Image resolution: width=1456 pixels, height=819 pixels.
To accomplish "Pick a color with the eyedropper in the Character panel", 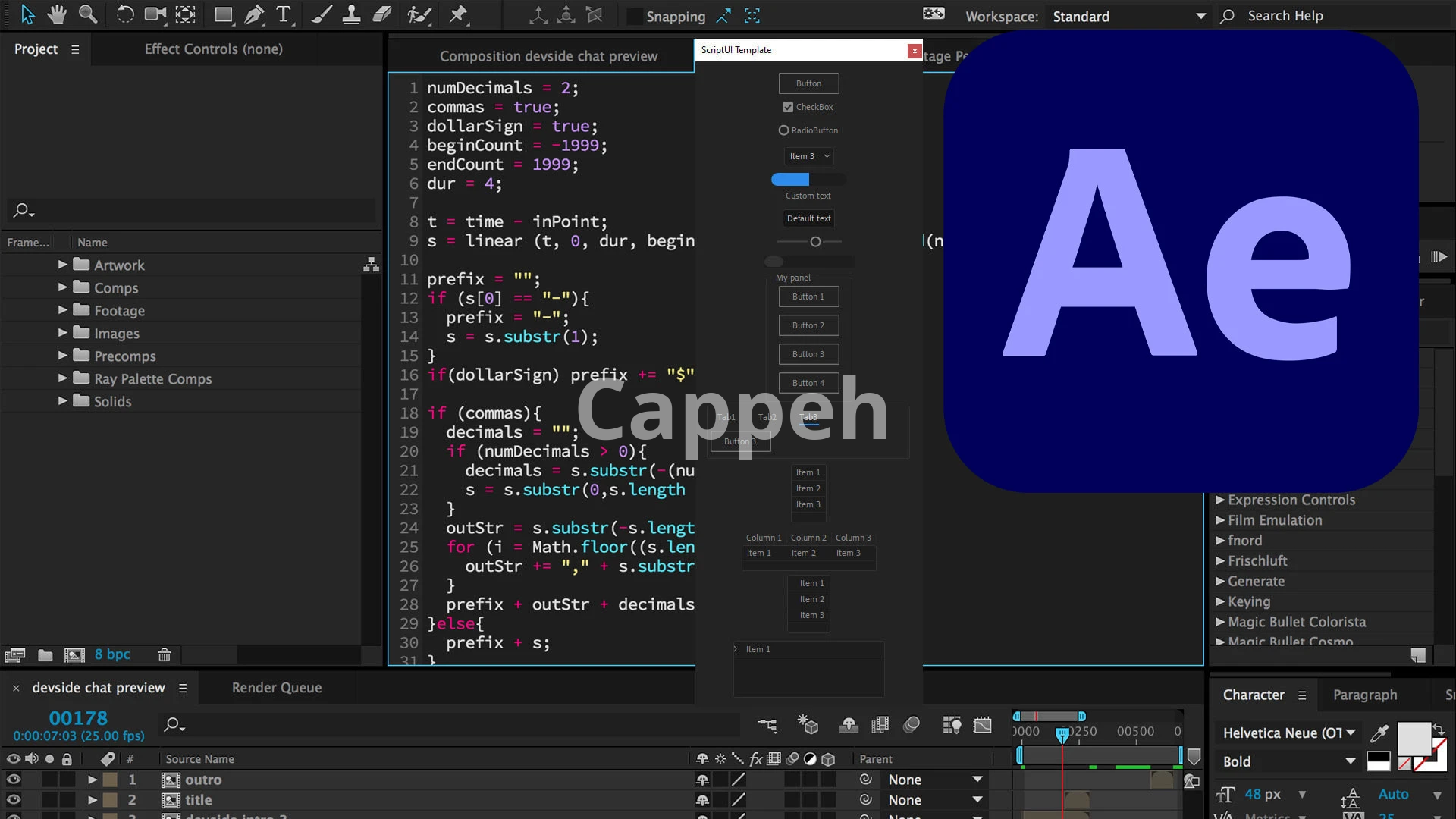I will pos(1379,733).
